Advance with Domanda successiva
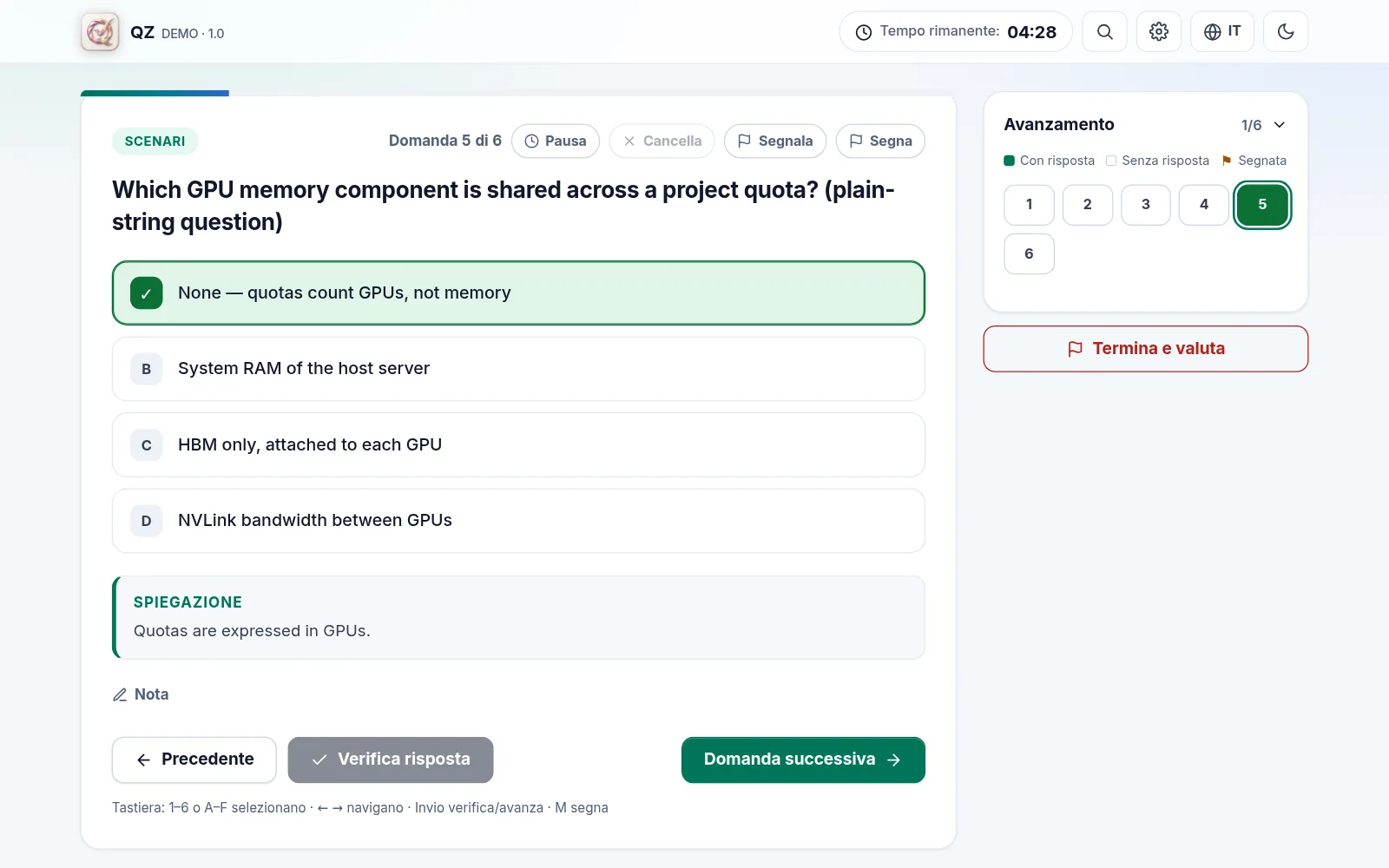 (x=803, y=759)
